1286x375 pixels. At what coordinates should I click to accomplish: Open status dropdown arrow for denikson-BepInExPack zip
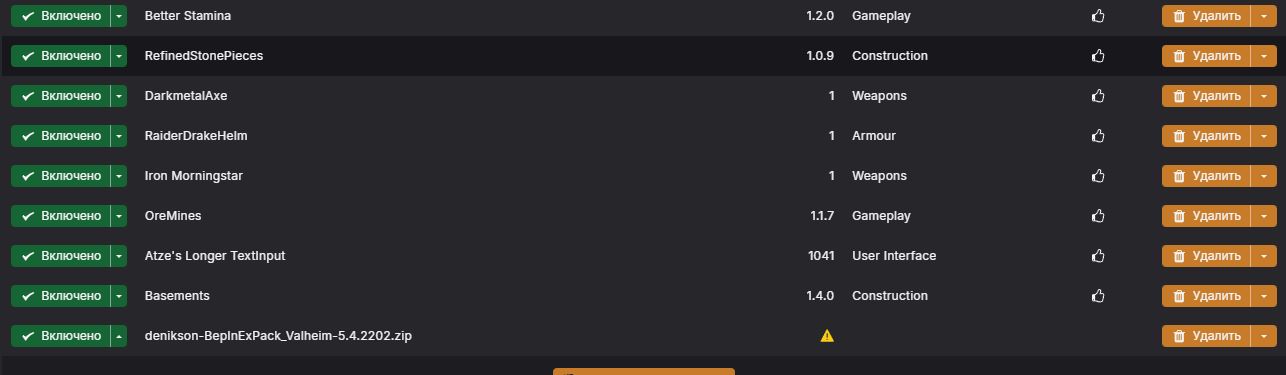[x=119, y=336]
